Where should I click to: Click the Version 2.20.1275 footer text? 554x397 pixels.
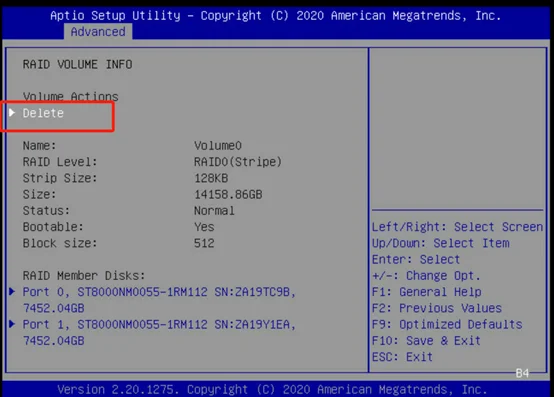pyautogui.click(x=272, y=389)
